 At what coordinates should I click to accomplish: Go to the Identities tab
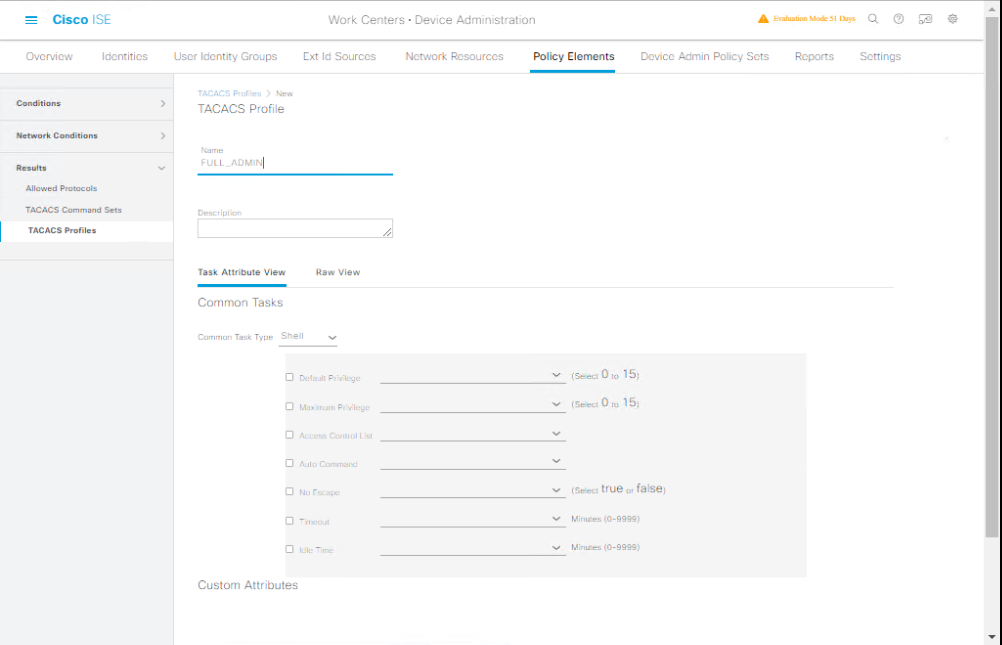pyautogui.click(x=125, y=56)
